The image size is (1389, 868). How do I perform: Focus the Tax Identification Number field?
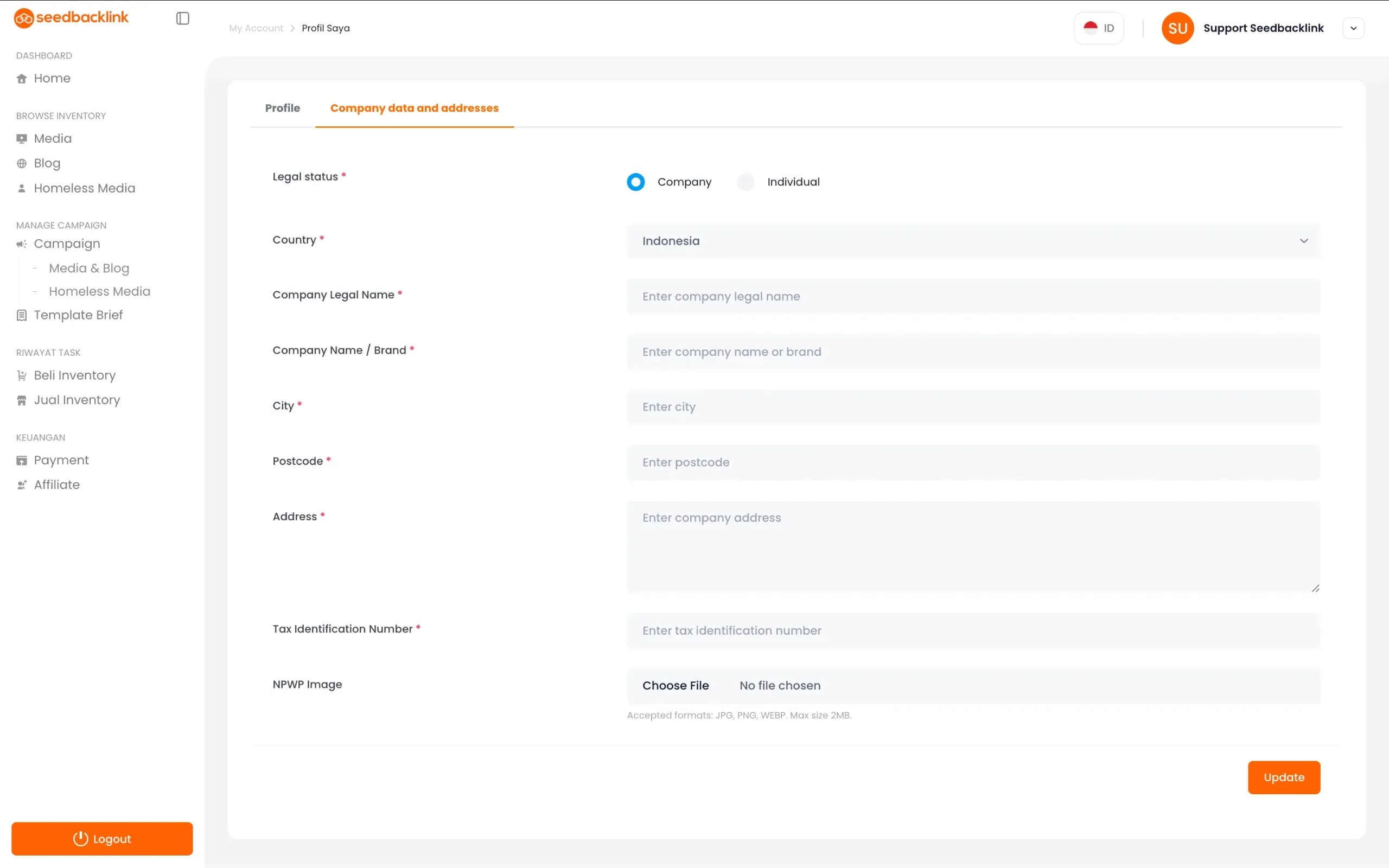tap(973, 630)
